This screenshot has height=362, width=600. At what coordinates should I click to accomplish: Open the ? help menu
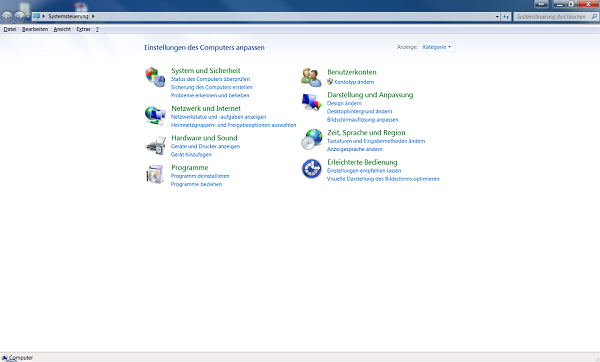[97, 29]
